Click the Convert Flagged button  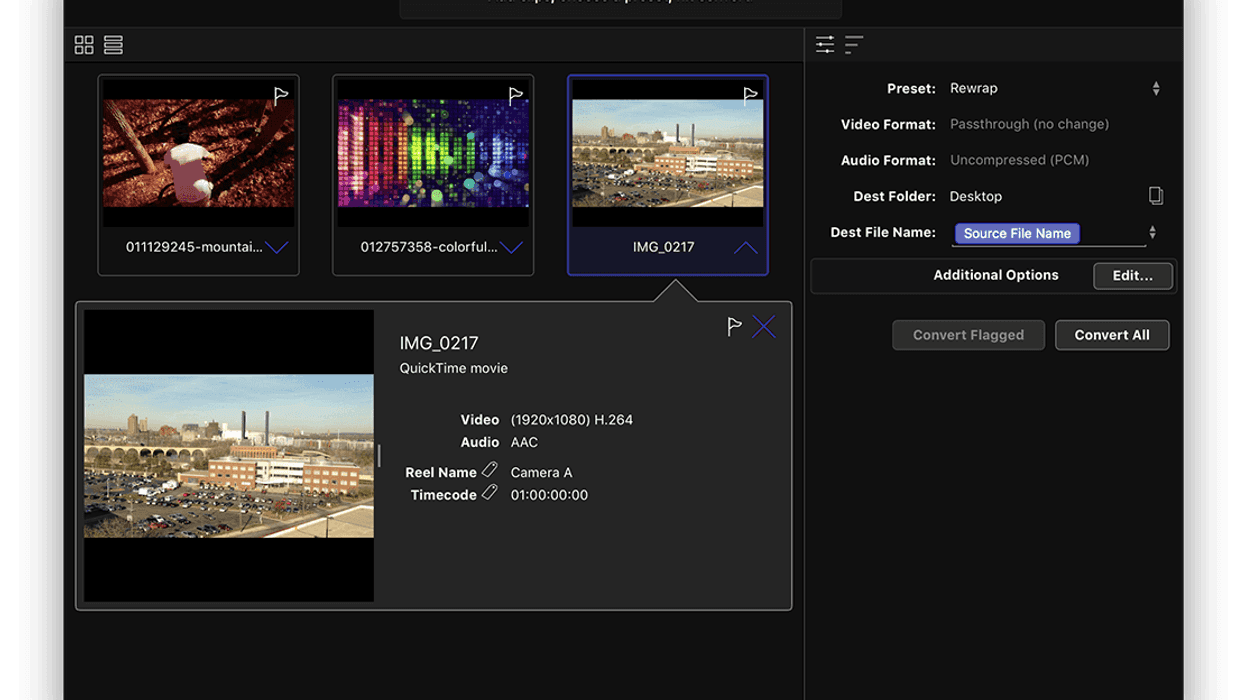click(x=968, y=335)
